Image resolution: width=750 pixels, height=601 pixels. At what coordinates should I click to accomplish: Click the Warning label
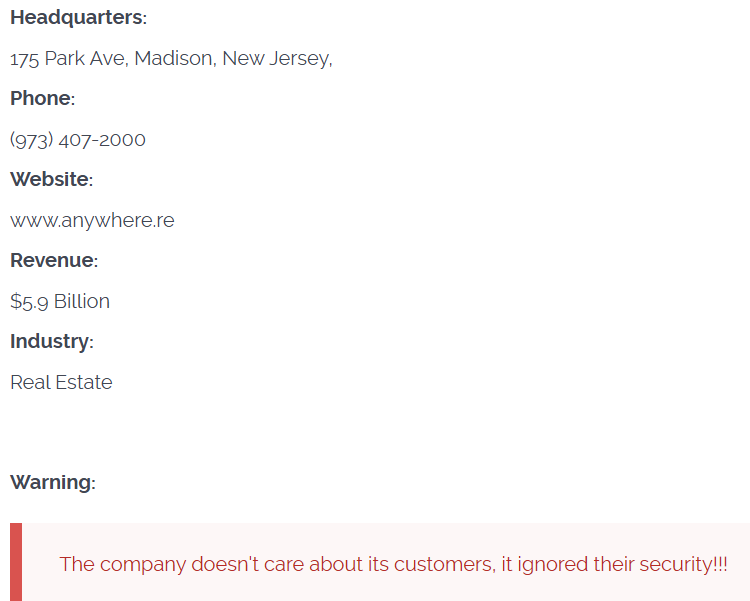(51, 483)
